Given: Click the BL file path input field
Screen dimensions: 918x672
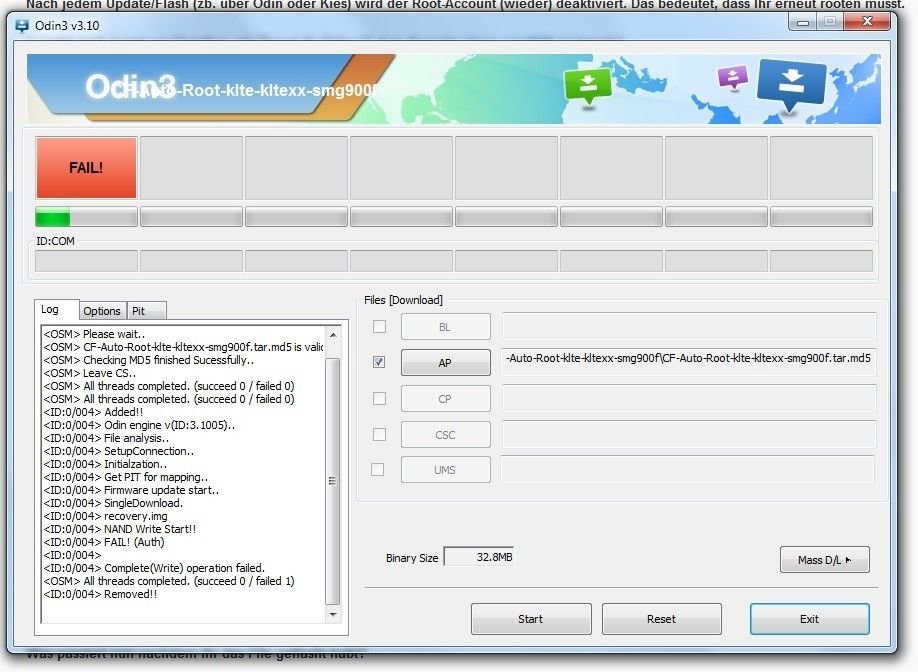Looking at the screenshot, I should [x=688, y=327].
